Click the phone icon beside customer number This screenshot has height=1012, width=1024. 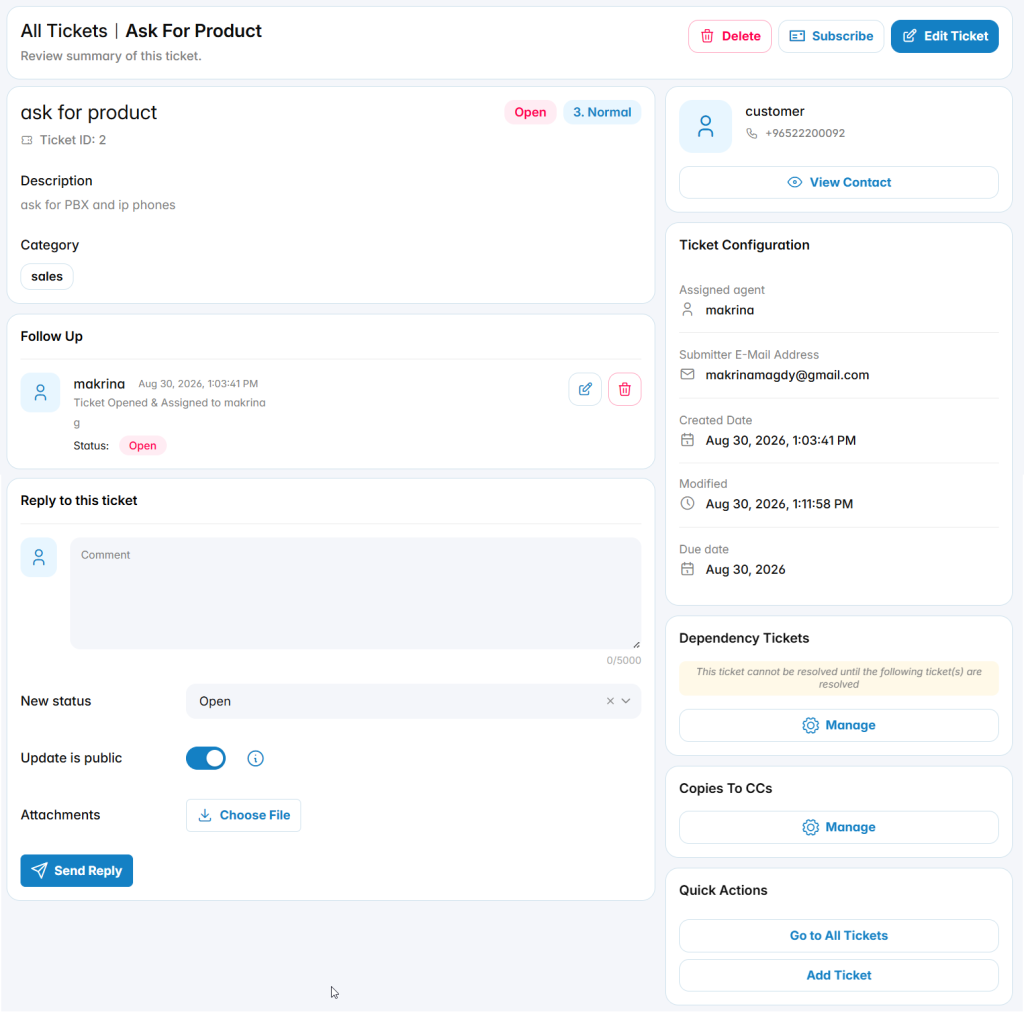pyautogui.click(x=752, y=133)
